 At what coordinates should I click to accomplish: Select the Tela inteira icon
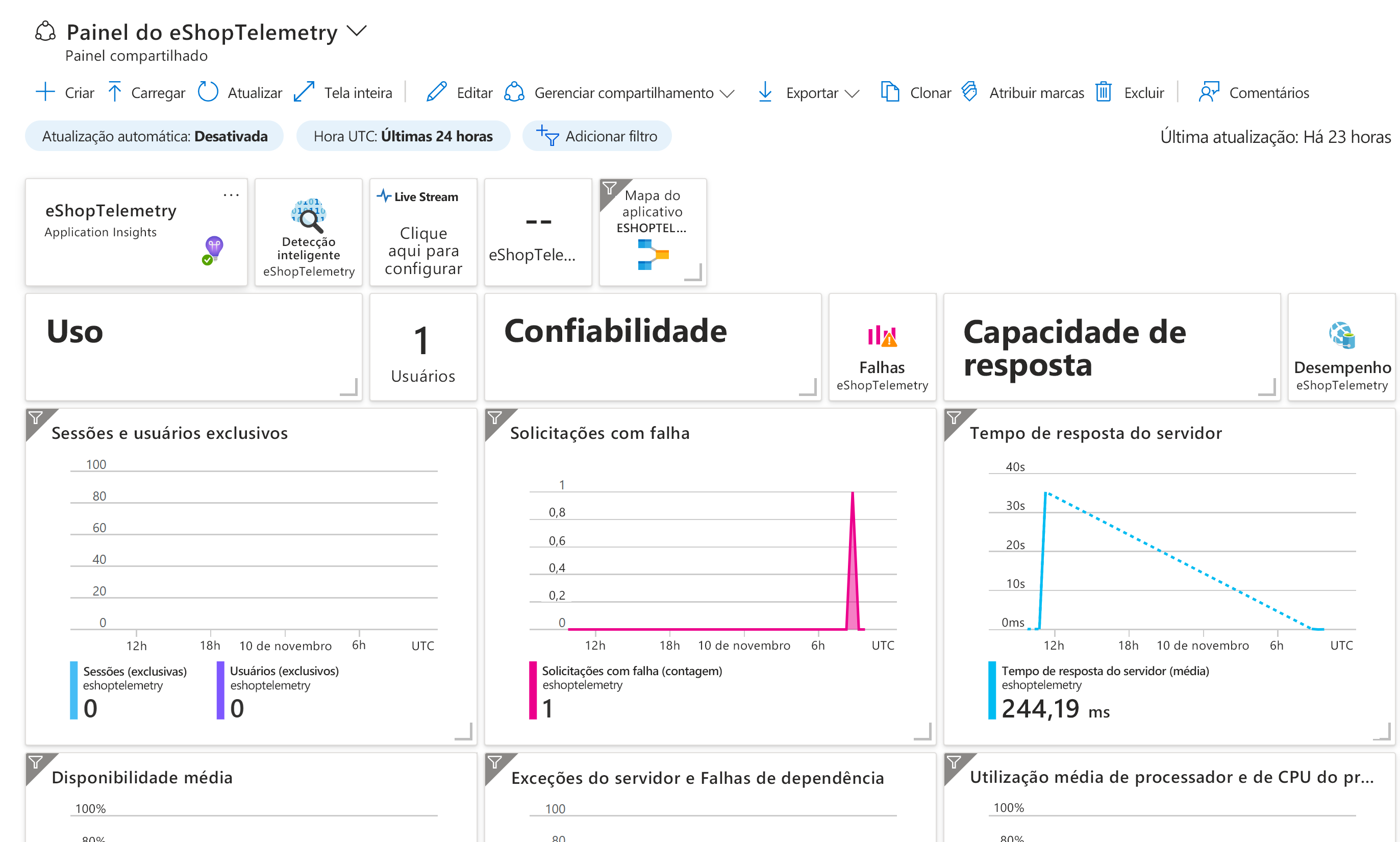(x=305, y=91)
